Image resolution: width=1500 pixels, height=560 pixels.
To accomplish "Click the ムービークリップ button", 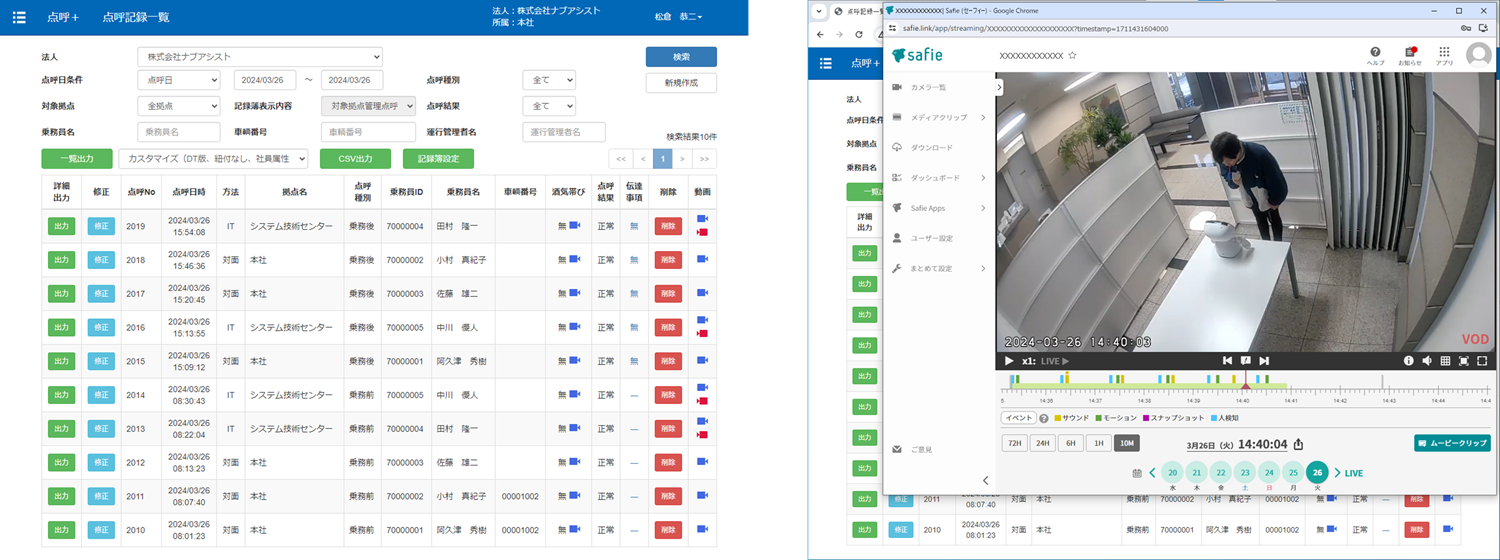I will (1452, 443).
